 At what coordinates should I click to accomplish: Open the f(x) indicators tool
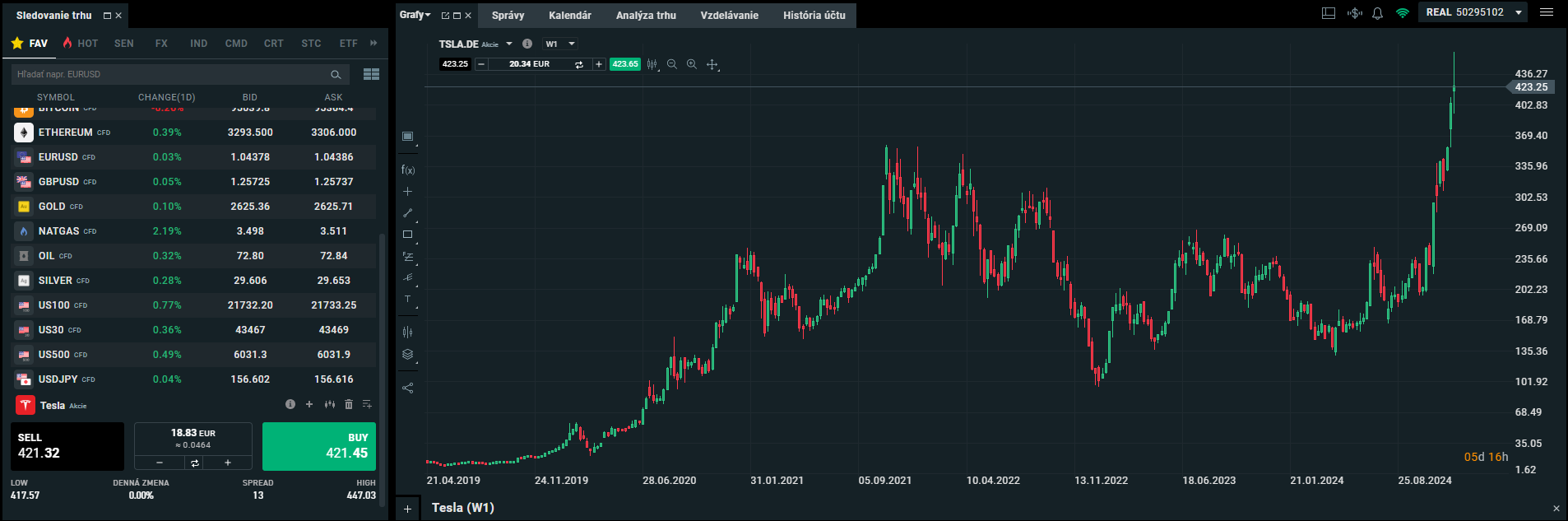tap(408, 170)
